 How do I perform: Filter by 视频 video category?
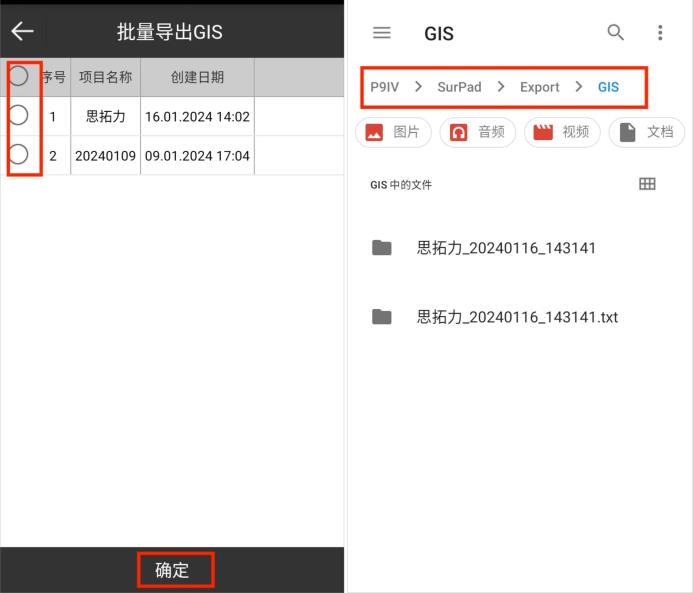561,132
